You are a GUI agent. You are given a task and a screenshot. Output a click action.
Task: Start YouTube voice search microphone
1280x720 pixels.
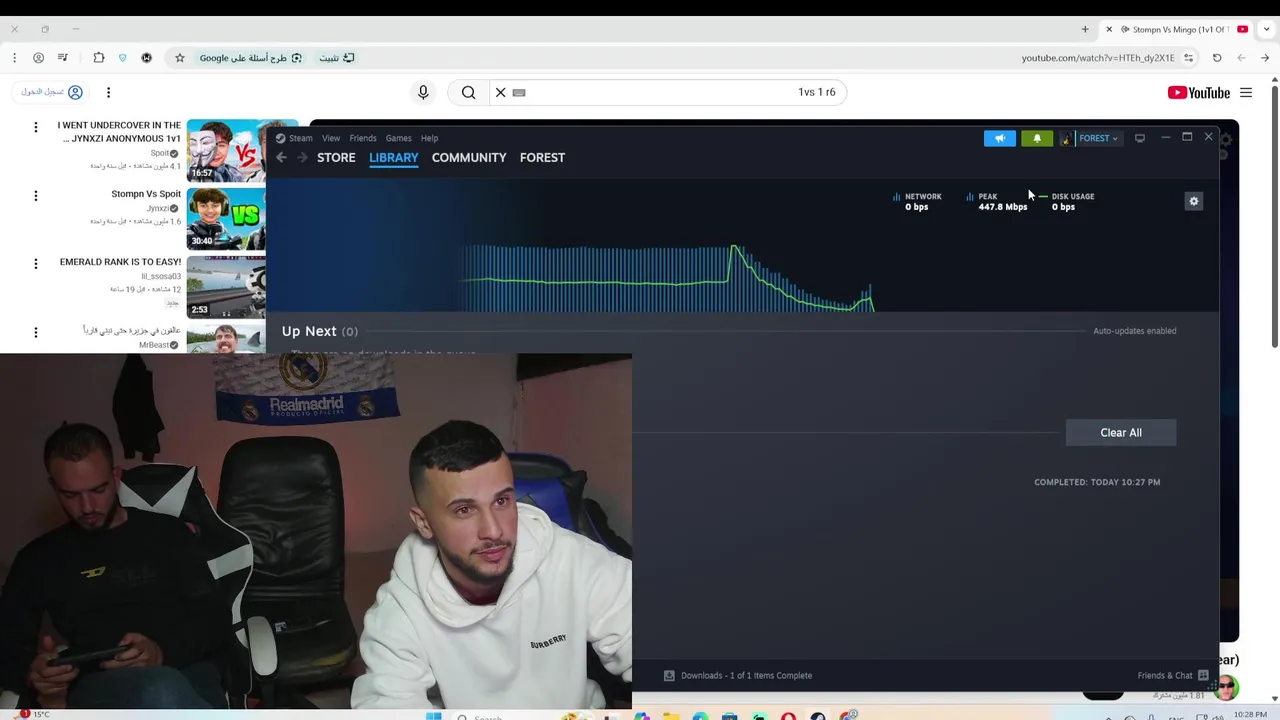423,92
